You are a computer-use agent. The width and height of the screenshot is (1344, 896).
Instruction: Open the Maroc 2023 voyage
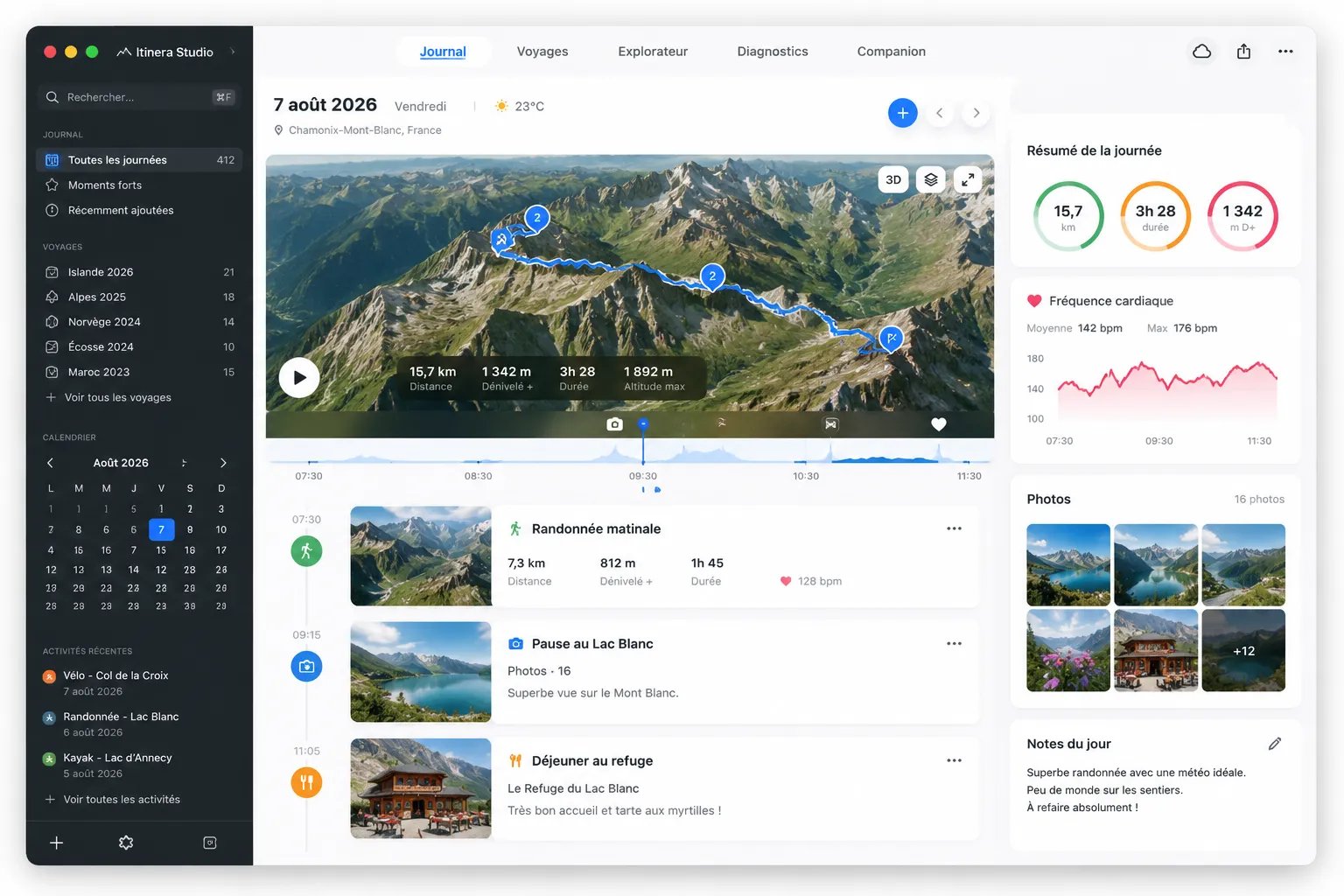(x=140, y=372)
